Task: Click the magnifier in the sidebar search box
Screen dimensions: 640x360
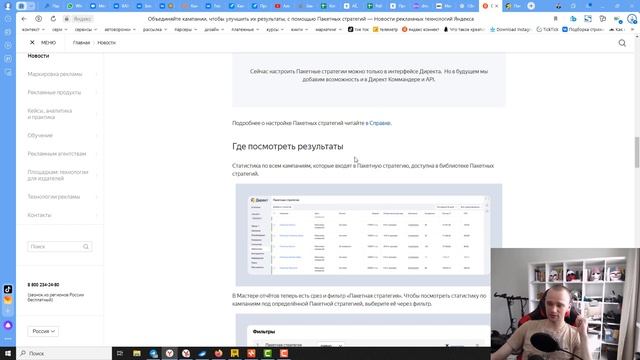Action: pyautogui.click(x=86, y=247)
